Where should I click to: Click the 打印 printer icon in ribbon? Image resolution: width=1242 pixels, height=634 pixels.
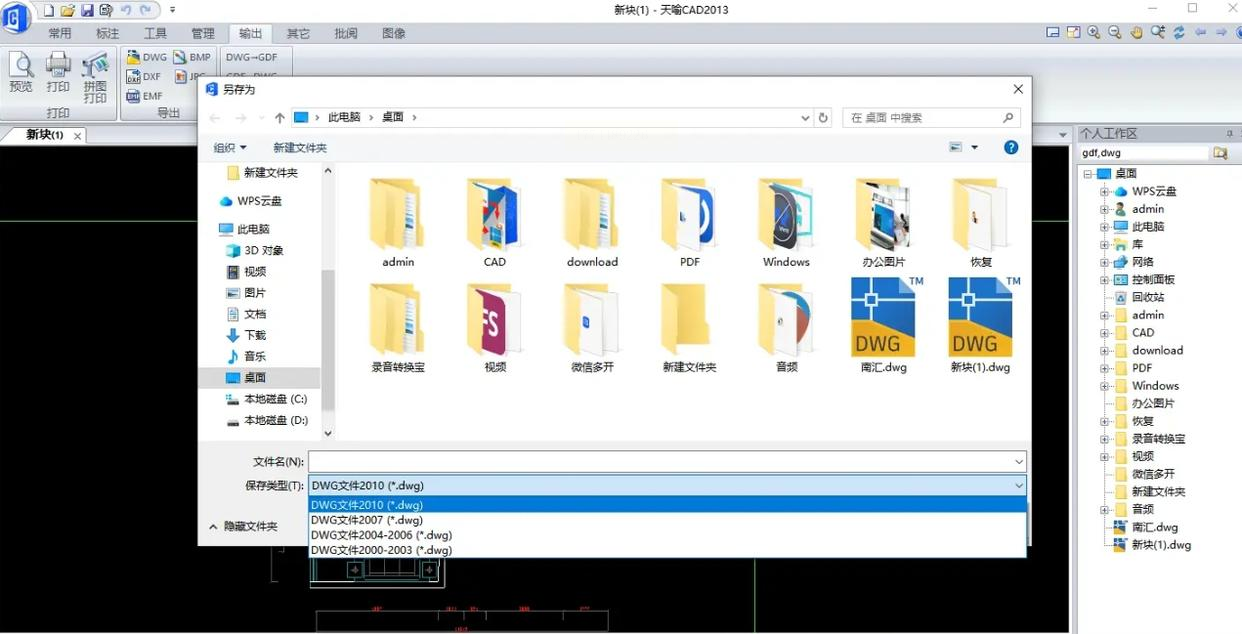coord(58,73)
